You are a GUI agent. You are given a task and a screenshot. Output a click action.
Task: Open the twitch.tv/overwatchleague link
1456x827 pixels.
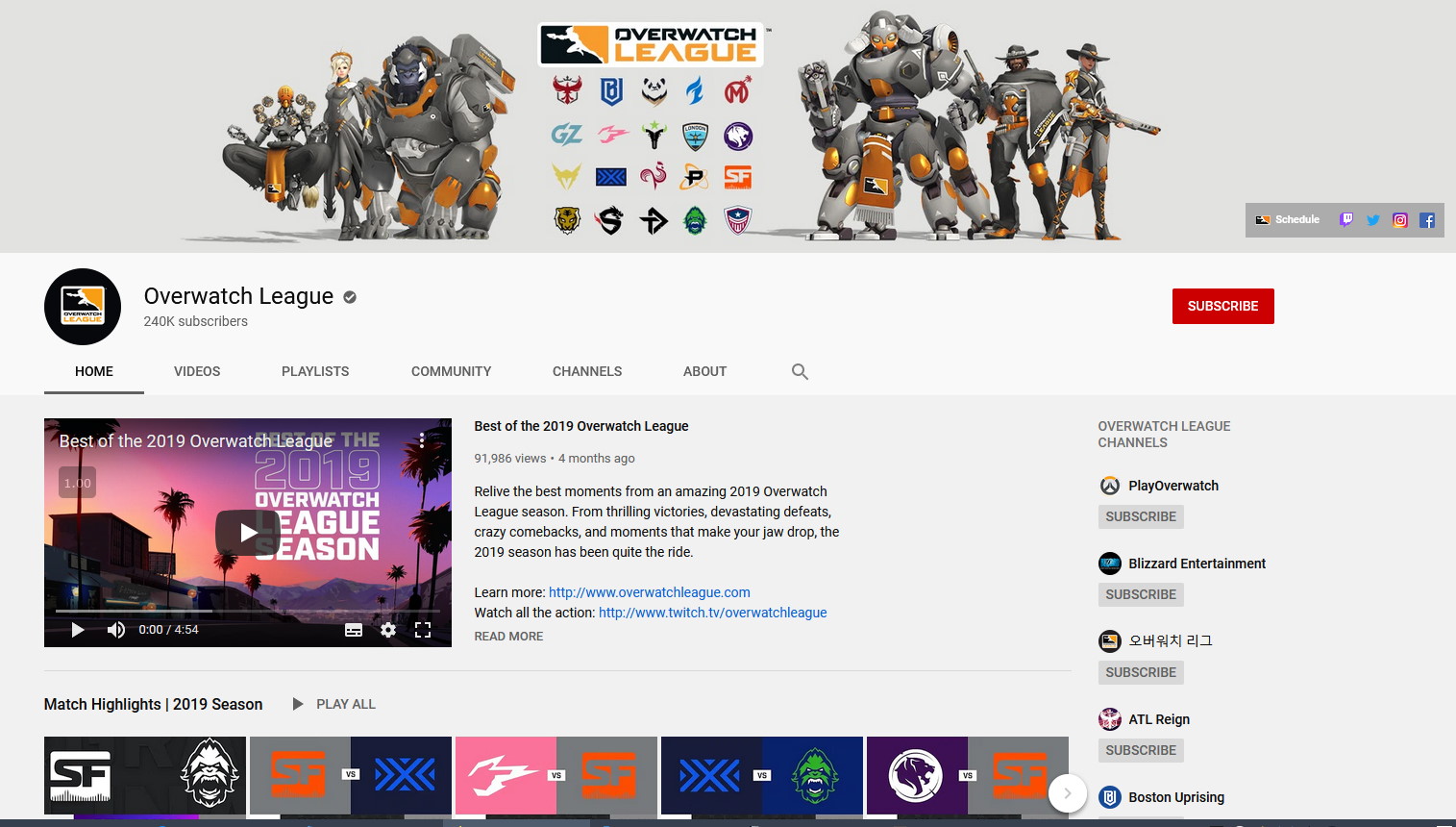713,613
